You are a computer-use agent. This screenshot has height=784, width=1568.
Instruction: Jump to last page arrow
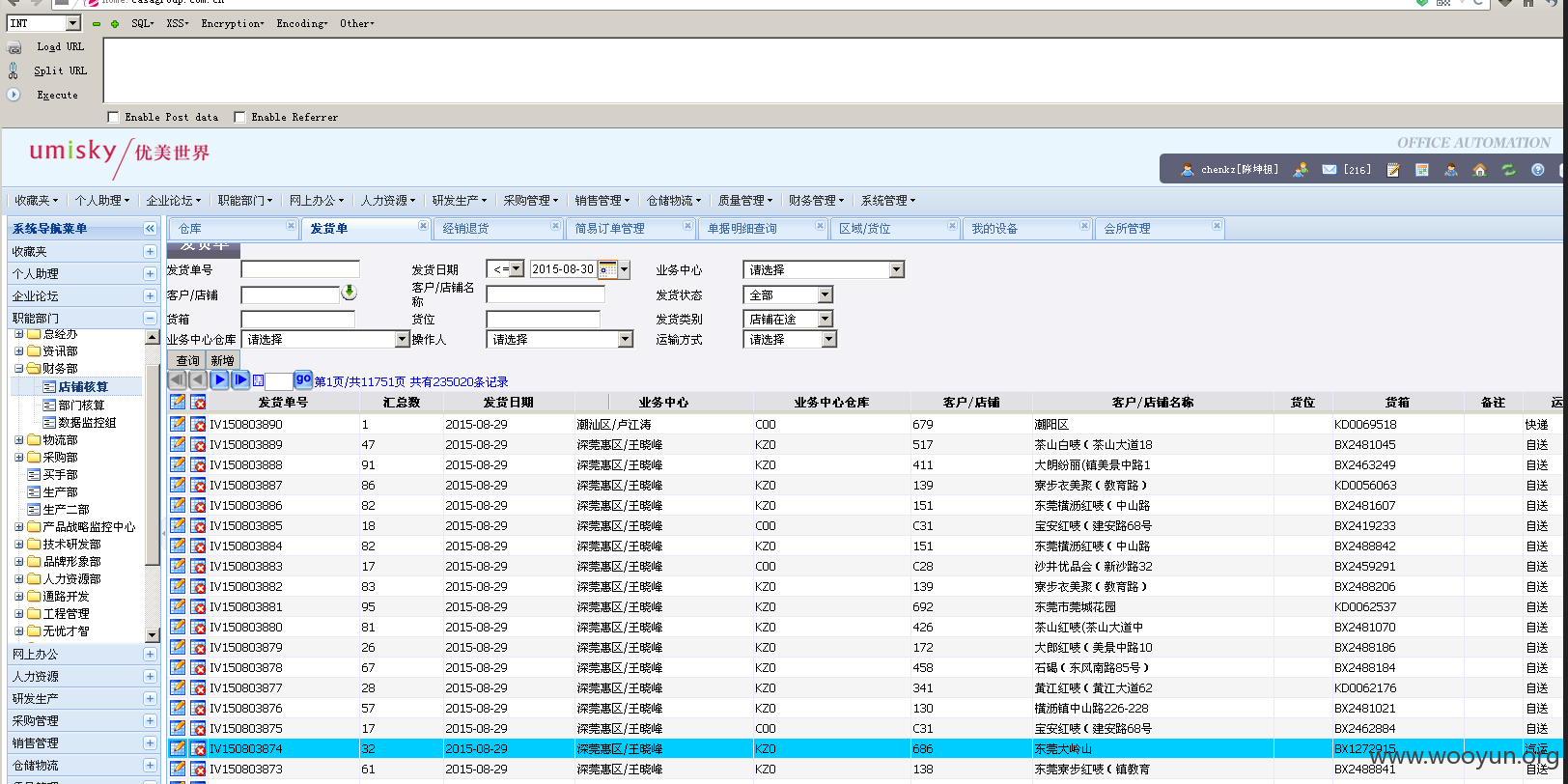click(241, 380)
